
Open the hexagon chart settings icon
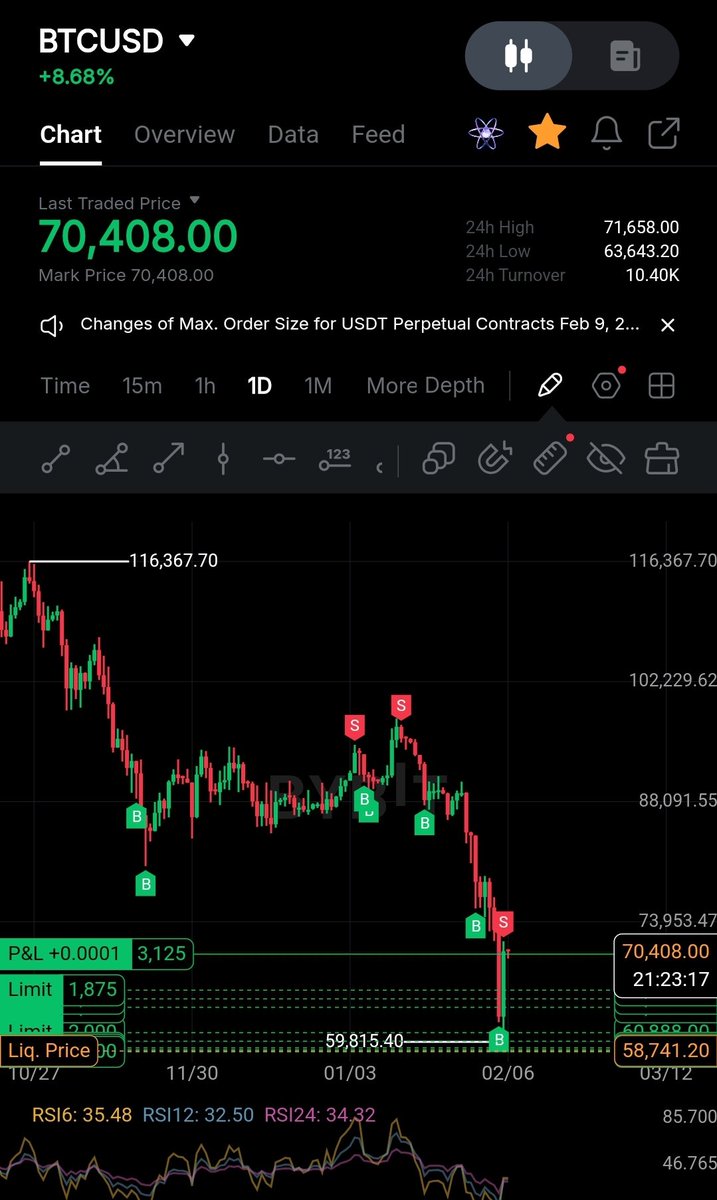tap(606, 385)
